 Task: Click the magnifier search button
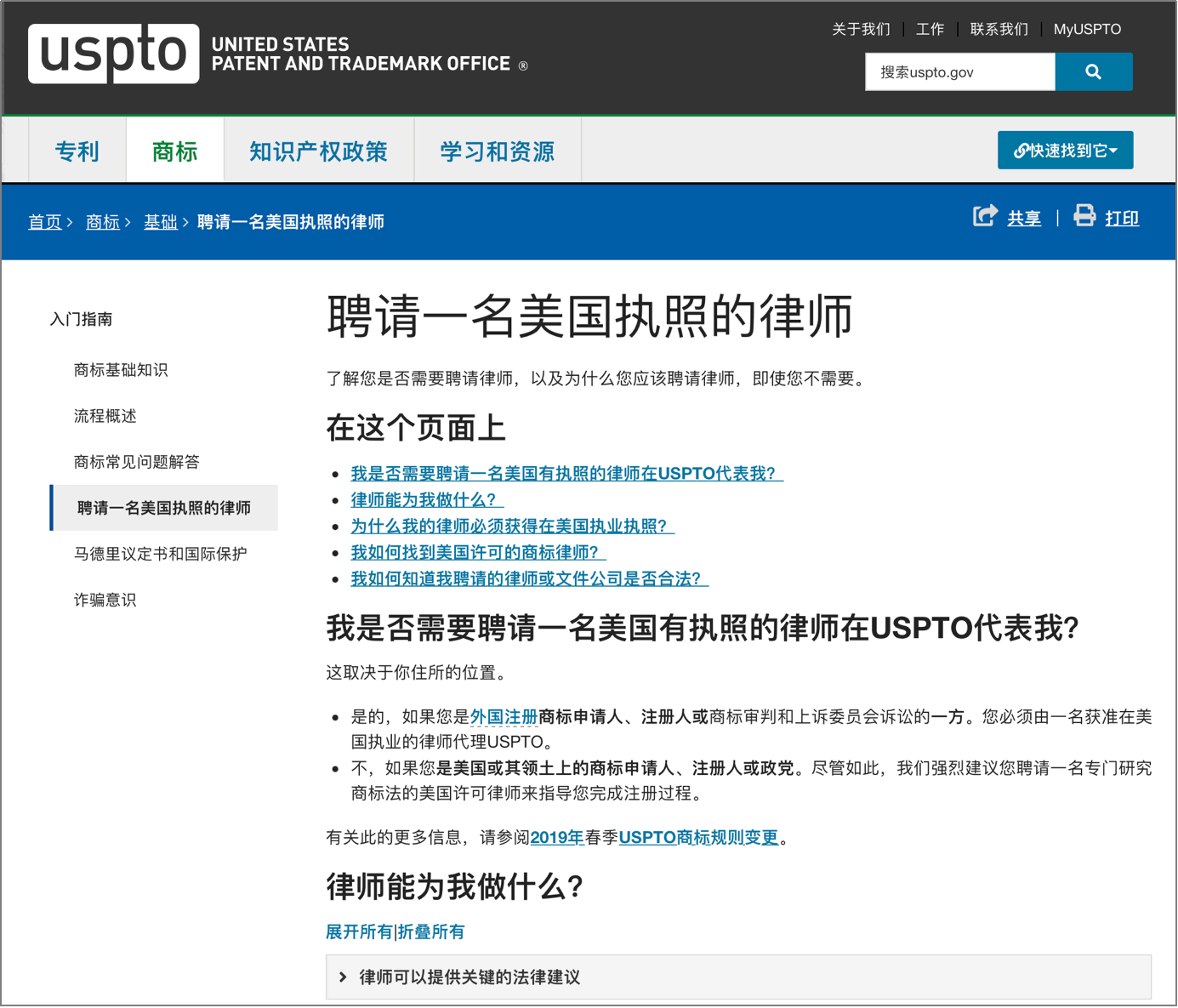click(1093, 72)
